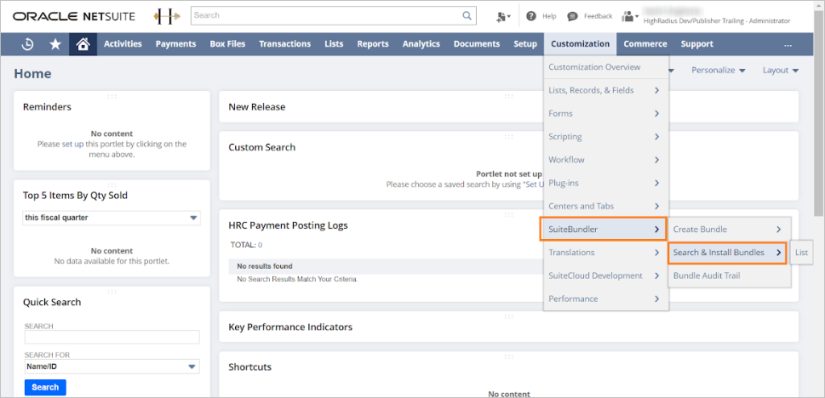Image resolution: width=825 pixels, height=398 pixels.
Task: Open the Search For Name/ID dropdown
Action: 112,366
